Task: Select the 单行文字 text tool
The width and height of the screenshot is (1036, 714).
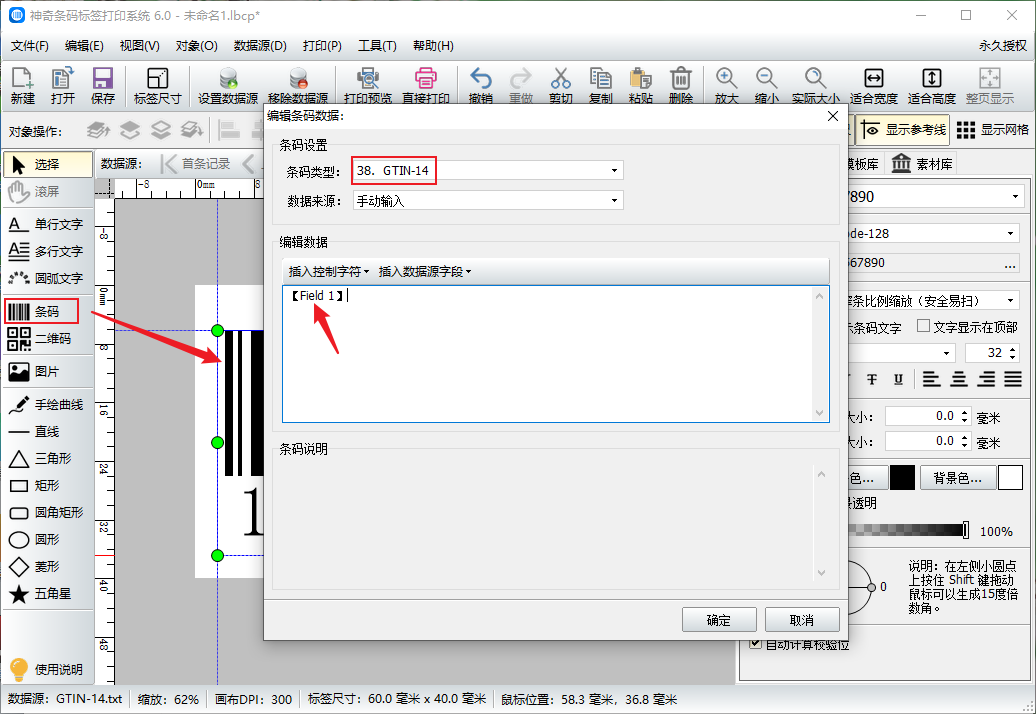Action: point(47,225)
